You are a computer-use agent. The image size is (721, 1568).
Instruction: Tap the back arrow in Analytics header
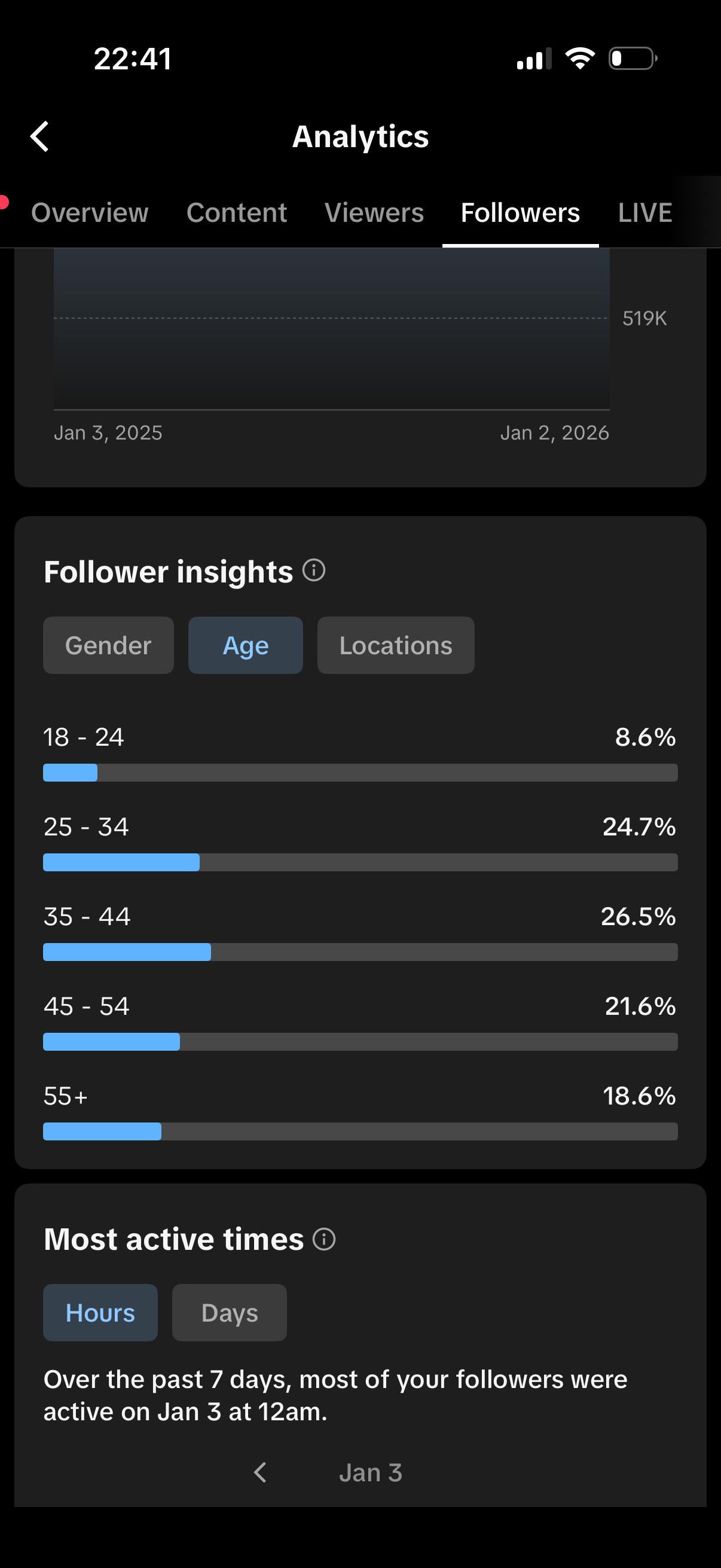click(40, 136)
